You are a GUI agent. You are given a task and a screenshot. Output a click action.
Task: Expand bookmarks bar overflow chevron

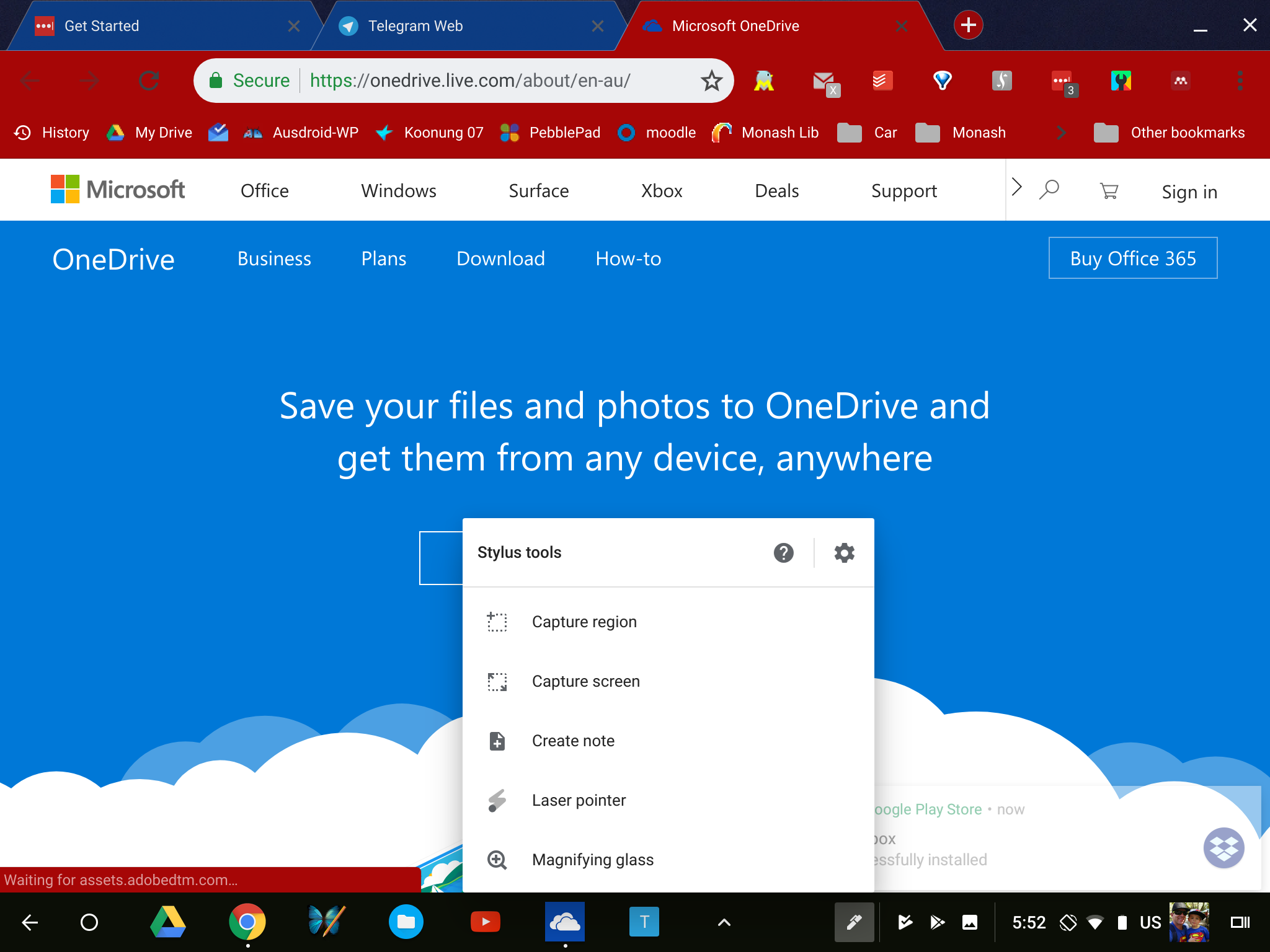point(1061,133)
